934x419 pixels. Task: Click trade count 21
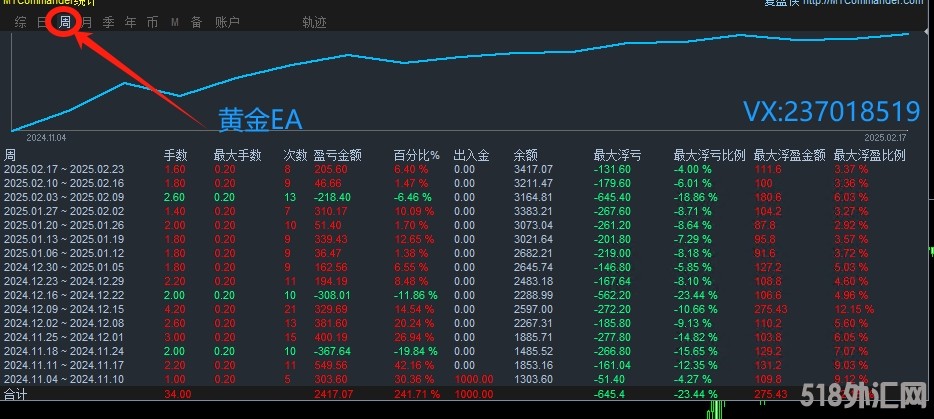(x=289, y=309)
